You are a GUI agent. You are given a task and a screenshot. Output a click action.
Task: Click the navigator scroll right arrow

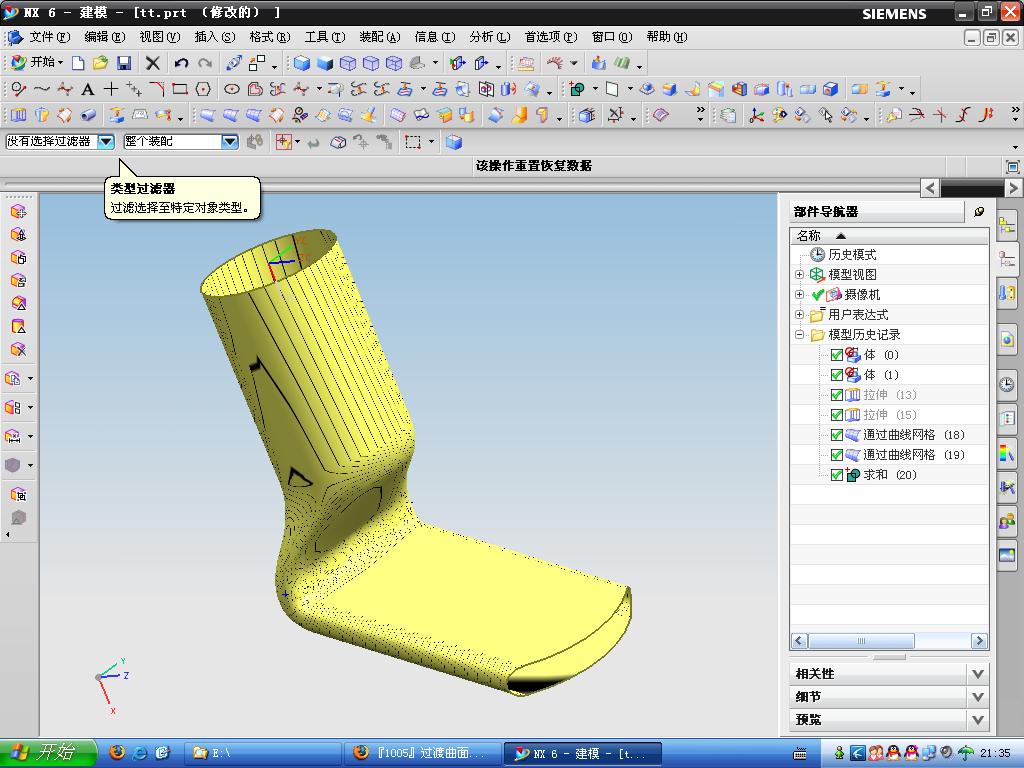(x=978, y=641)
